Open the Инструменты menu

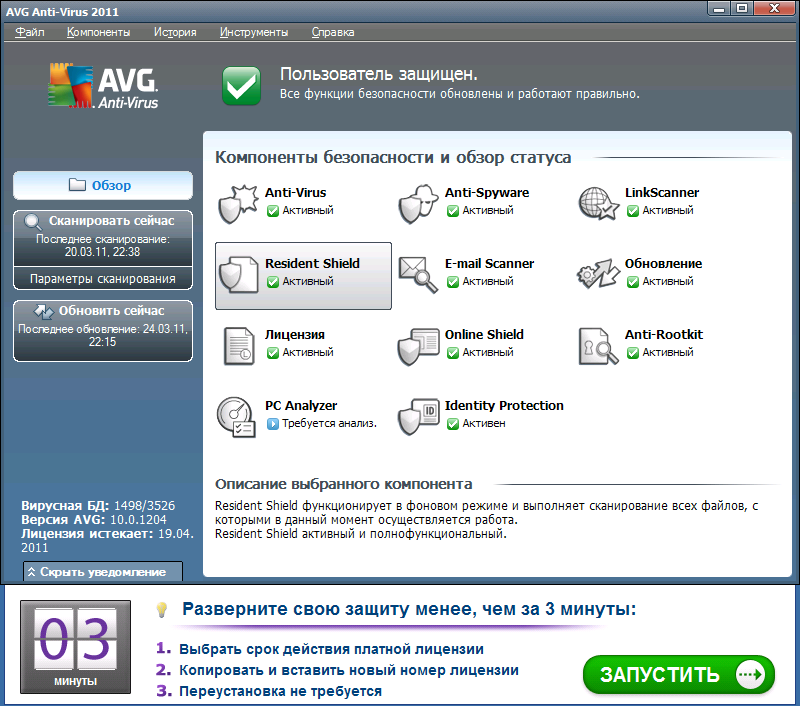click(x=254, y=32)
